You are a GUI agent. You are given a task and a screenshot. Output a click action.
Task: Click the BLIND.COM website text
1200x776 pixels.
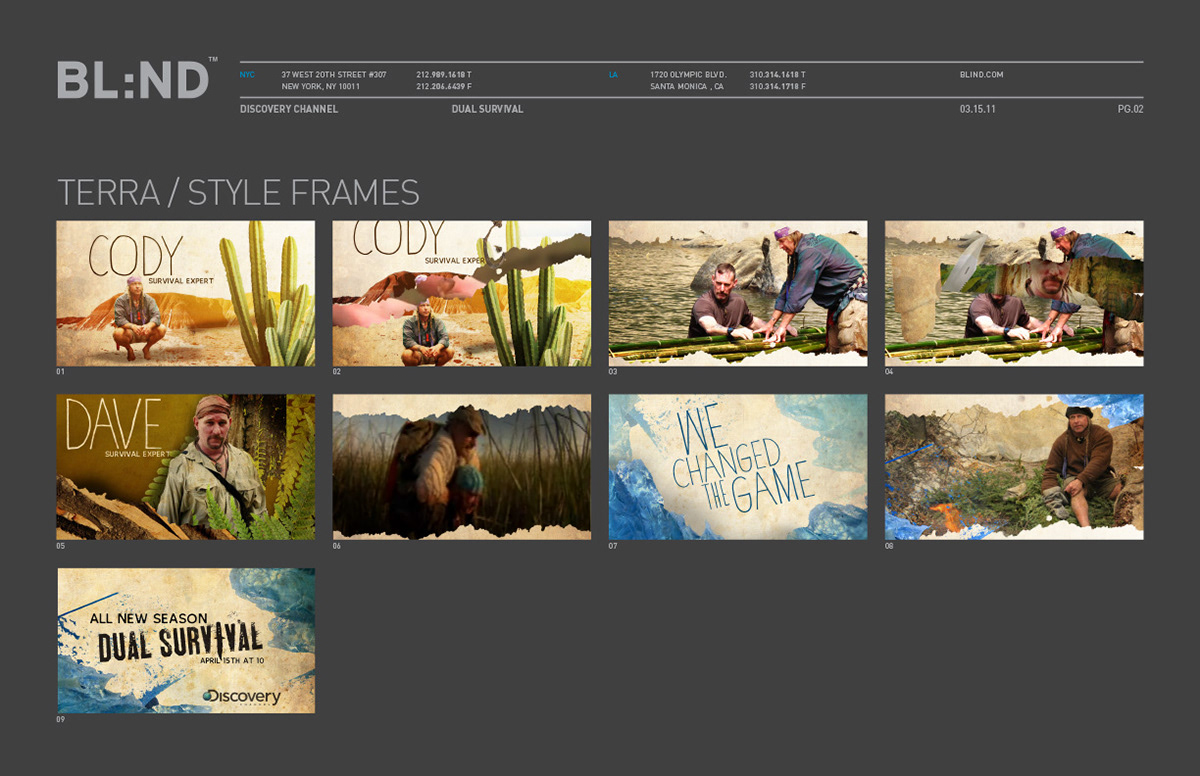coord(981,75)
